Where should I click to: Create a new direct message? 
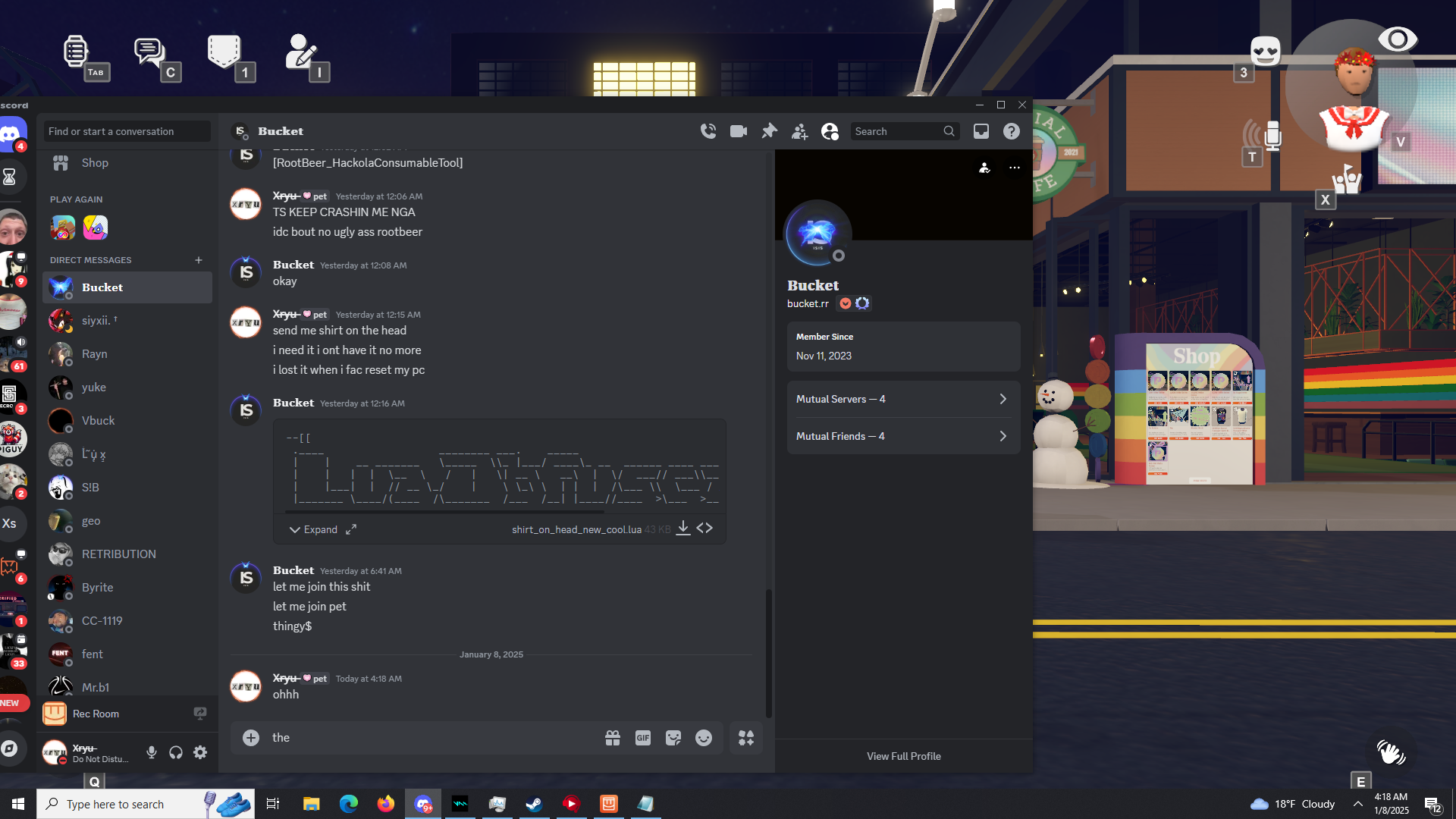click(199, 260)
